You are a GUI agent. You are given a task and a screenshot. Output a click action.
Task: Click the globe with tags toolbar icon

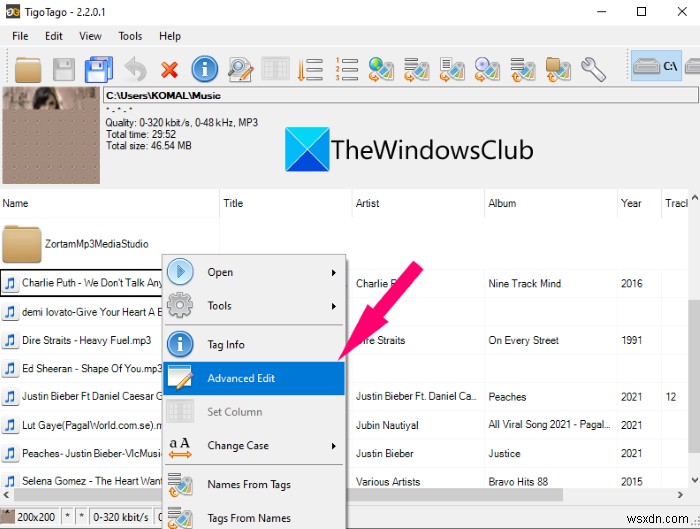coord(381,69)
